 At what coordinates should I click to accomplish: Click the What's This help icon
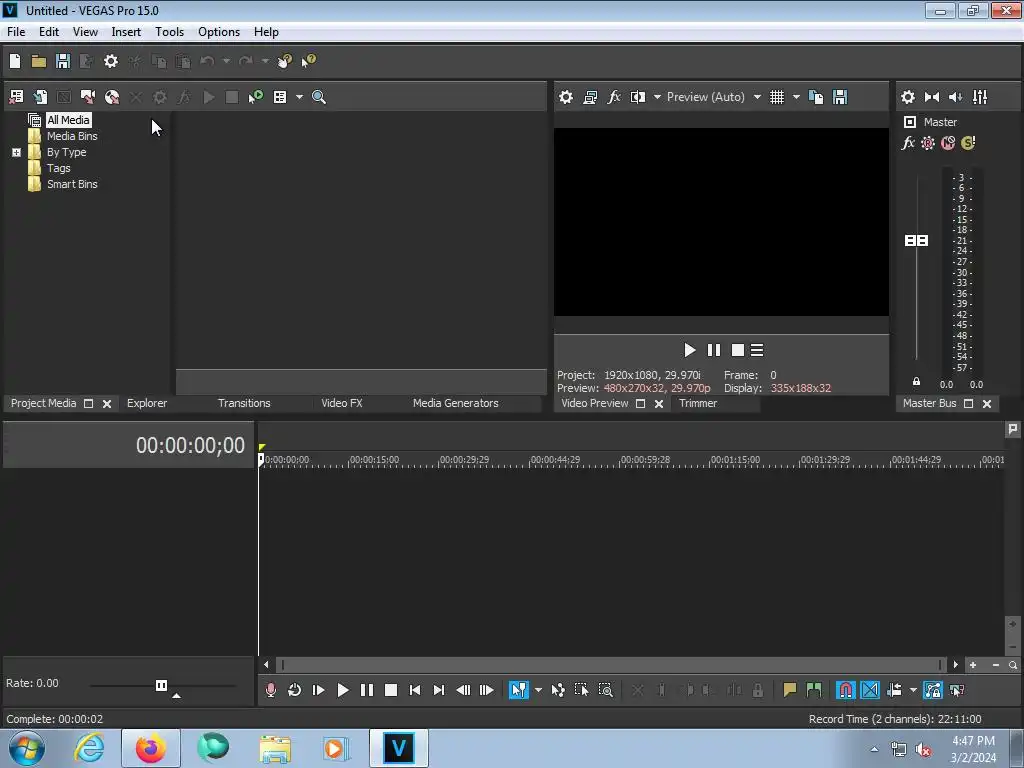click(308, 61)
